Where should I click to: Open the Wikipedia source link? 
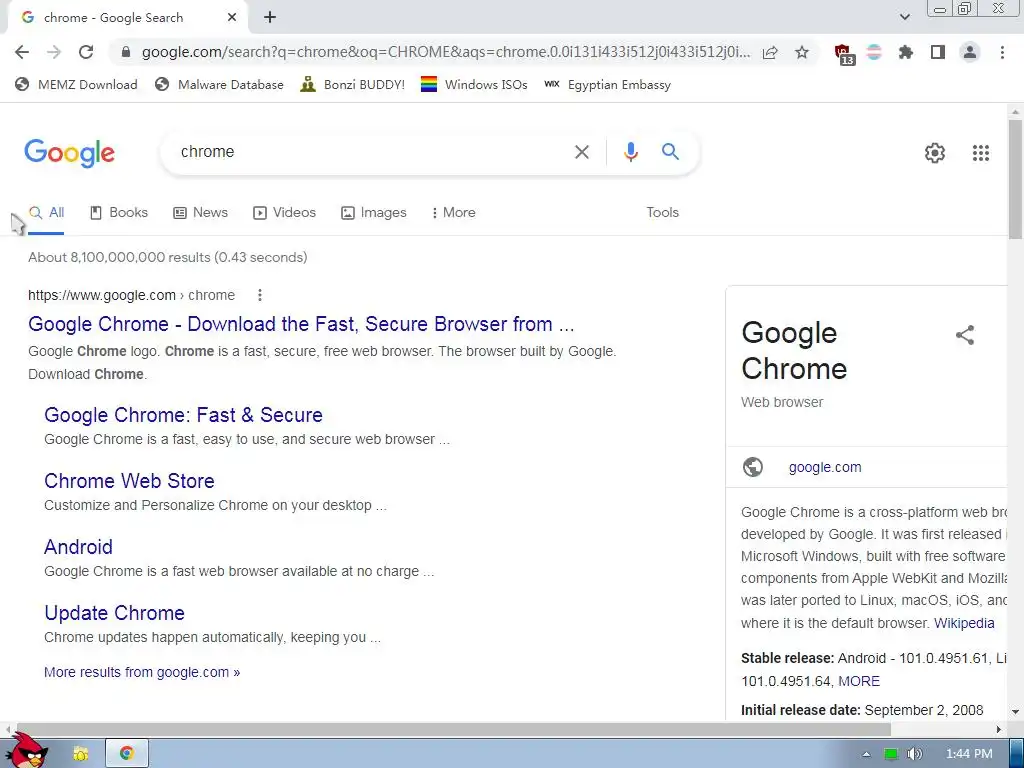964,623
